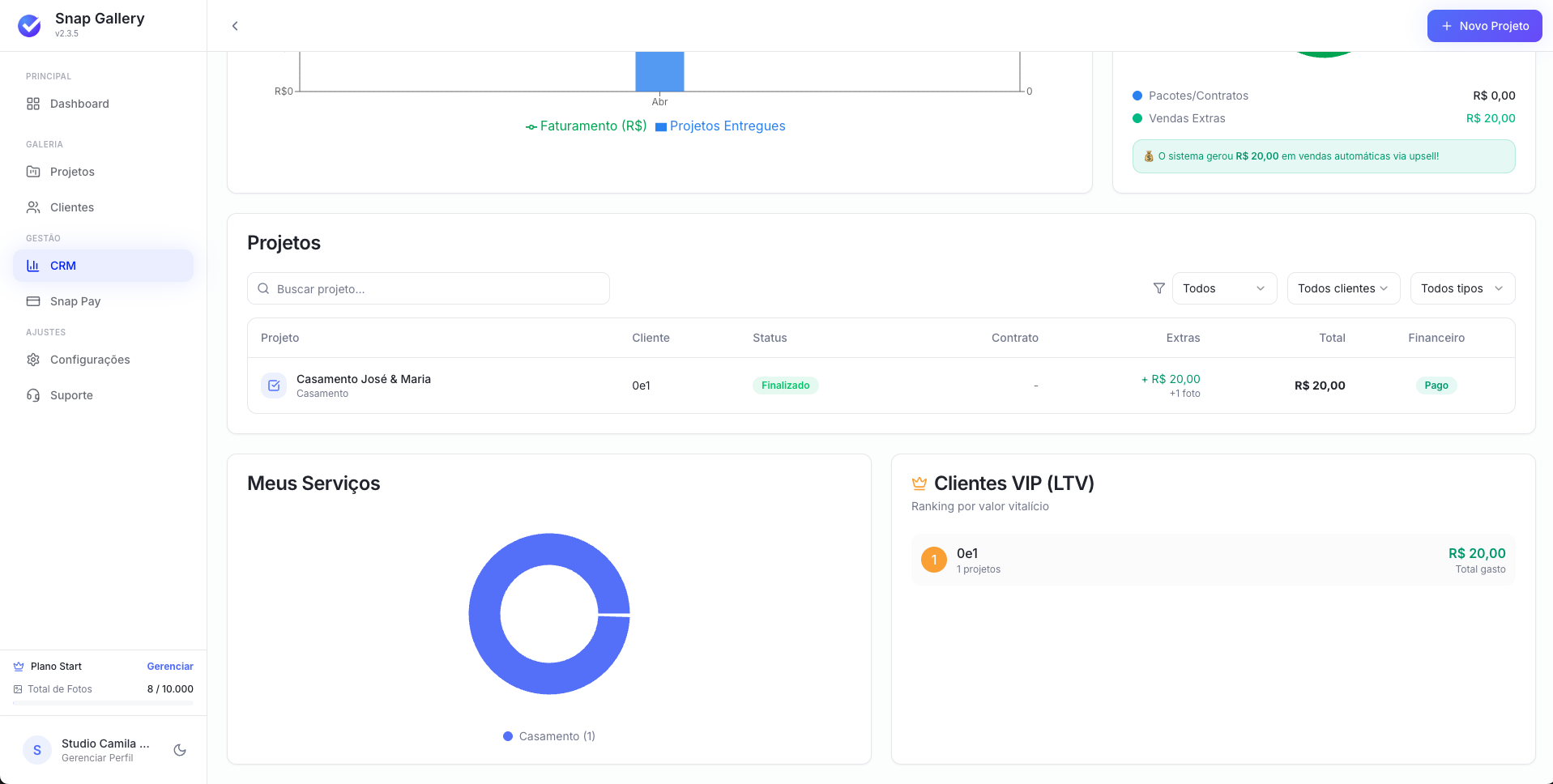Click the Total de Fotos image icon
Screen dimensions: 1553x784
coord(18,689)
